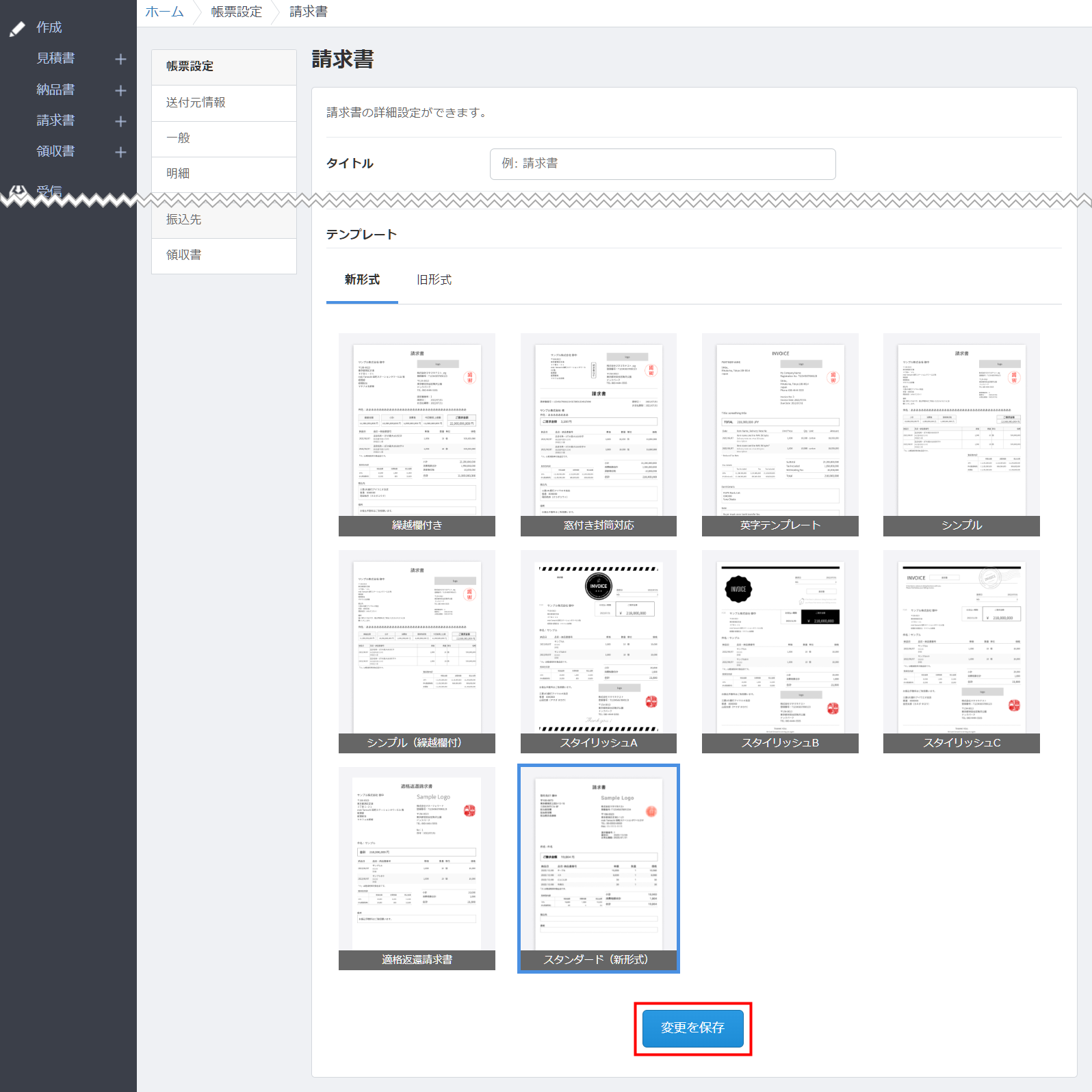Choose the スタイリッシュB template
The image size is (1092, 1092).
780,651
